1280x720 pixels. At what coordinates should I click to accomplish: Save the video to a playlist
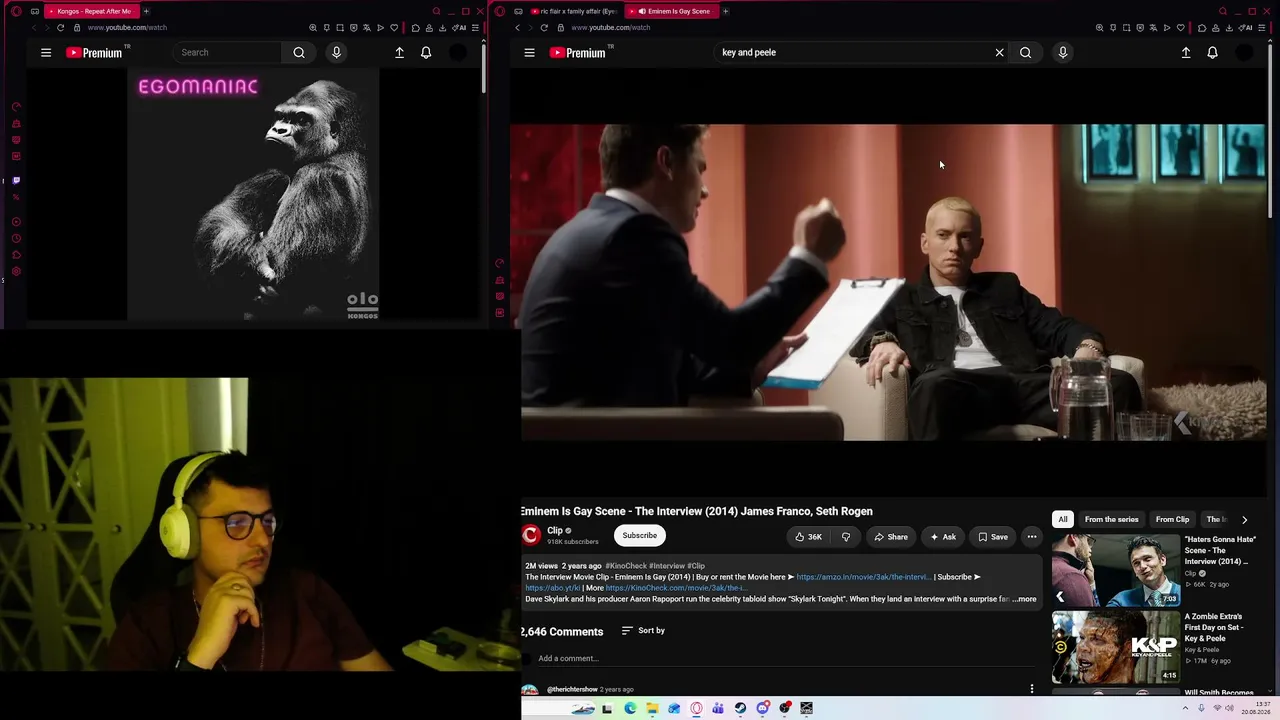click(x=992, y=537)
